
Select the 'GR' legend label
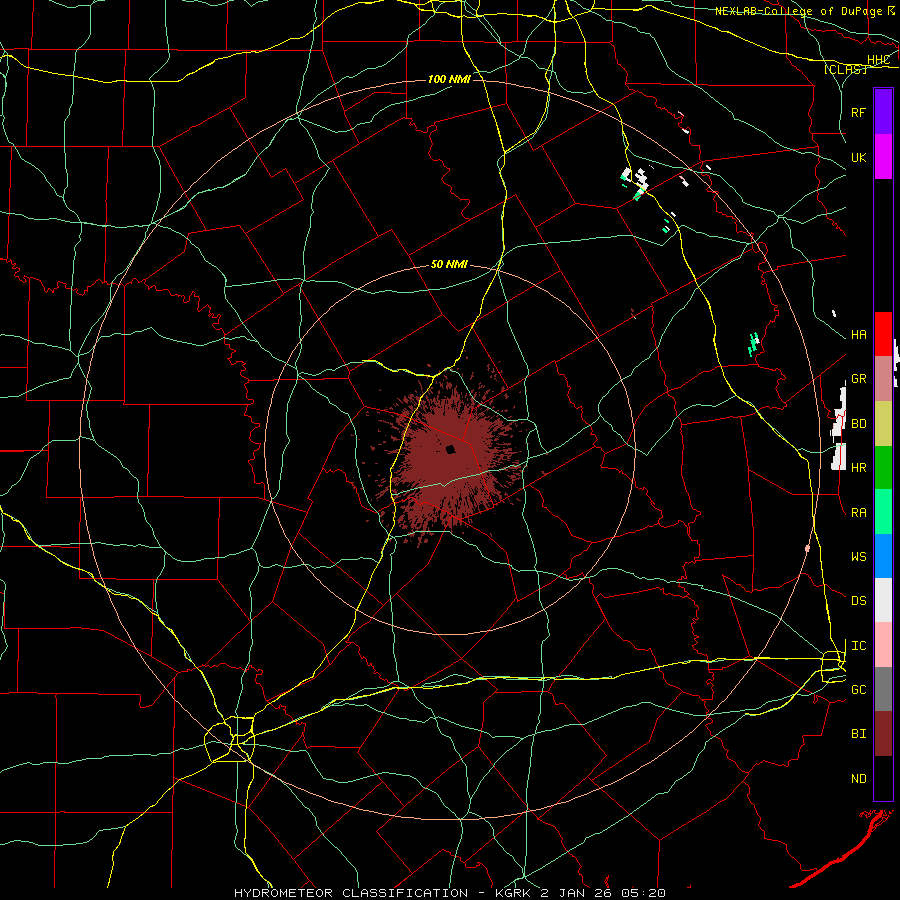coord(858,379)
